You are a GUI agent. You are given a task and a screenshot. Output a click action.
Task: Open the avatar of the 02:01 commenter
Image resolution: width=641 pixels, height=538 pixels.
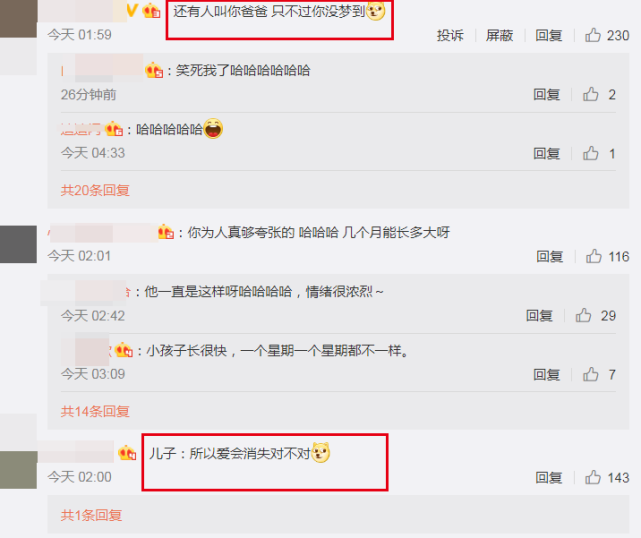click(18, 244)
